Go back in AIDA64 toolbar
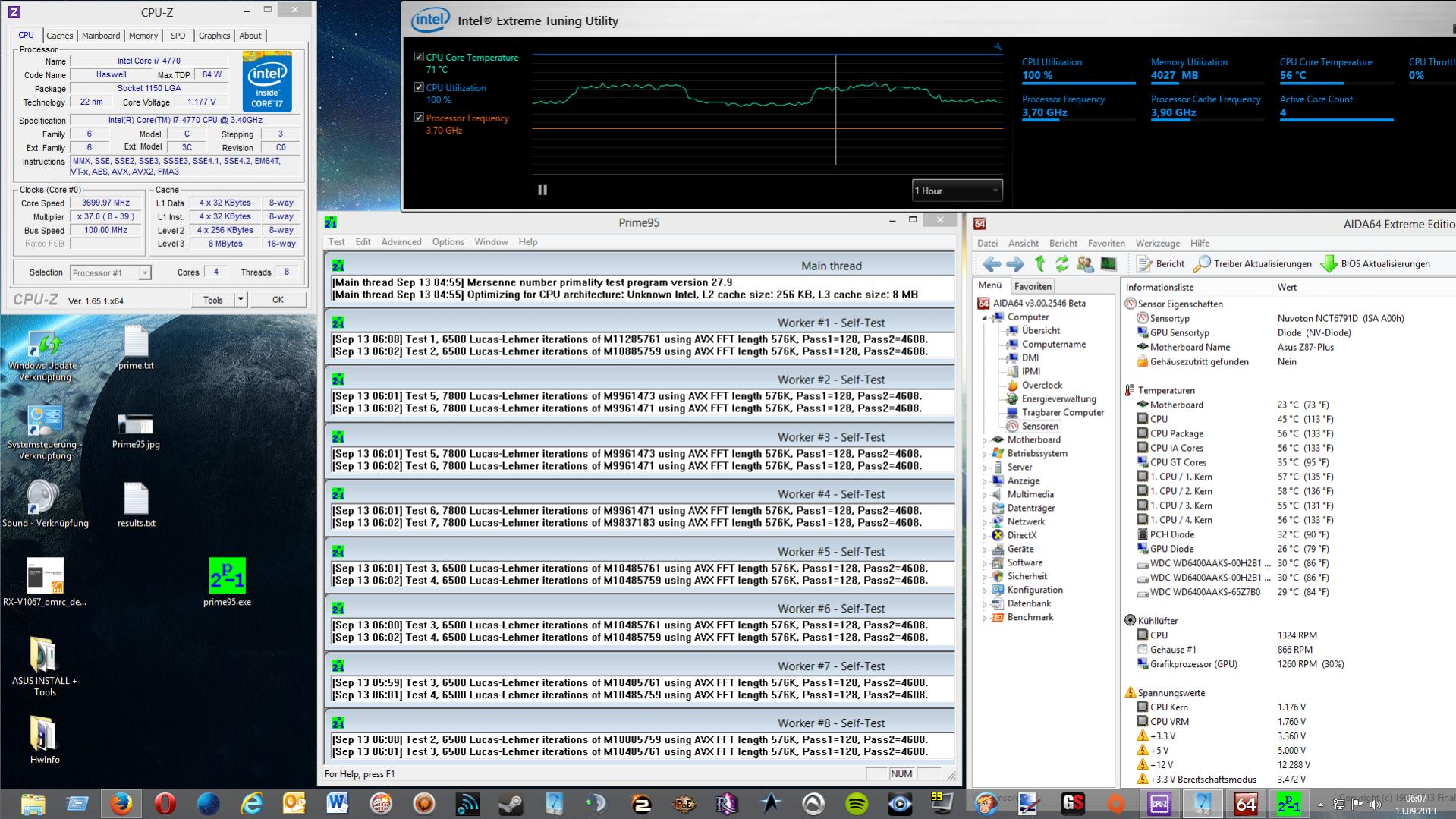This screenshot has height=819, width=1456. [991, 264]
